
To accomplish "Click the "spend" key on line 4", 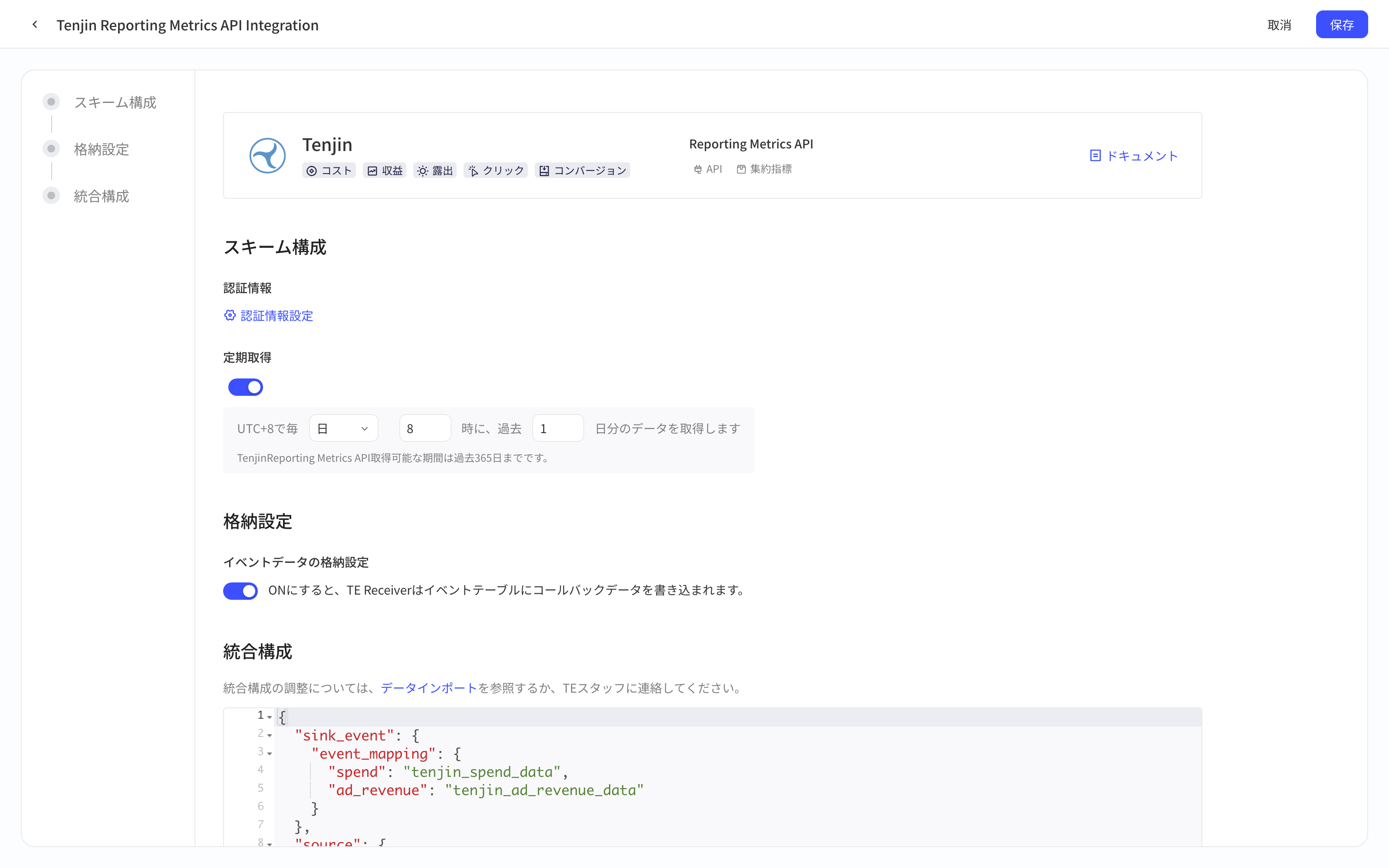I will [x=356, y=772].
